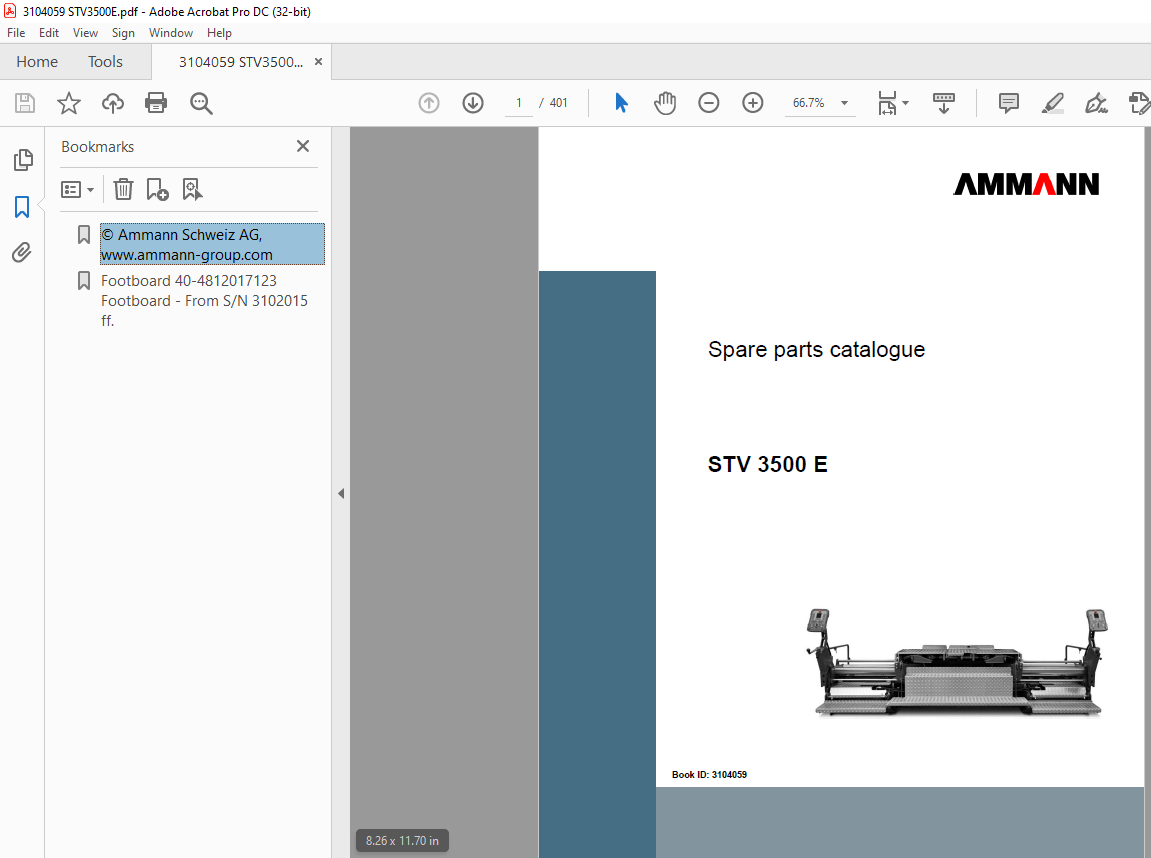Click the 8.26 x 11.70 in size label
Screen dimensions: 1151x858
[402, 840]
